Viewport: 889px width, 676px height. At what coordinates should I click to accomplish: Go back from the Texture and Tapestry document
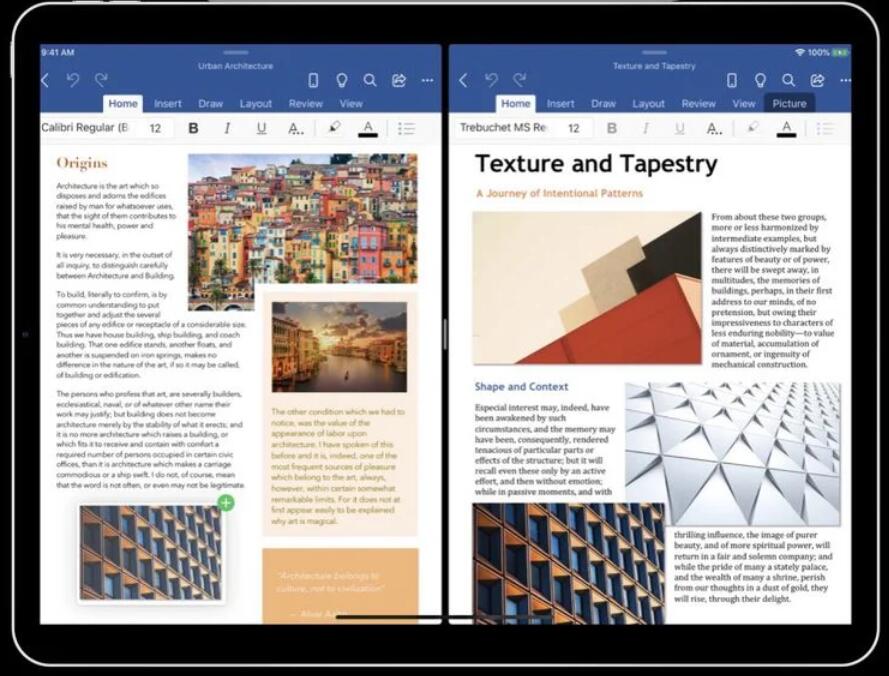(x=464, y=80)
